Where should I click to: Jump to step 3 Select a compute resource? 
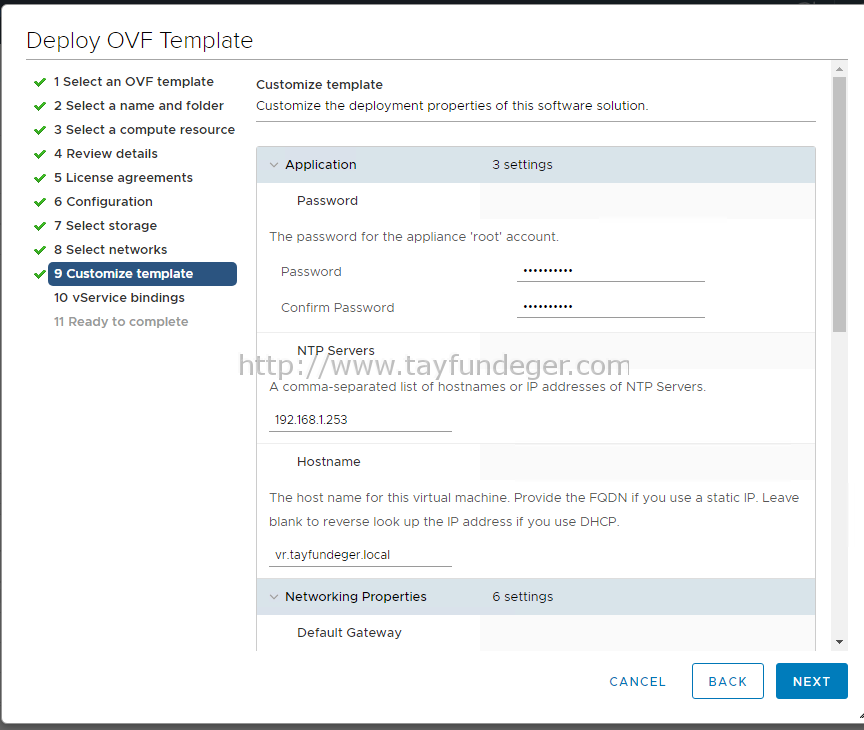pyautogui.click(x=144, y=129)
